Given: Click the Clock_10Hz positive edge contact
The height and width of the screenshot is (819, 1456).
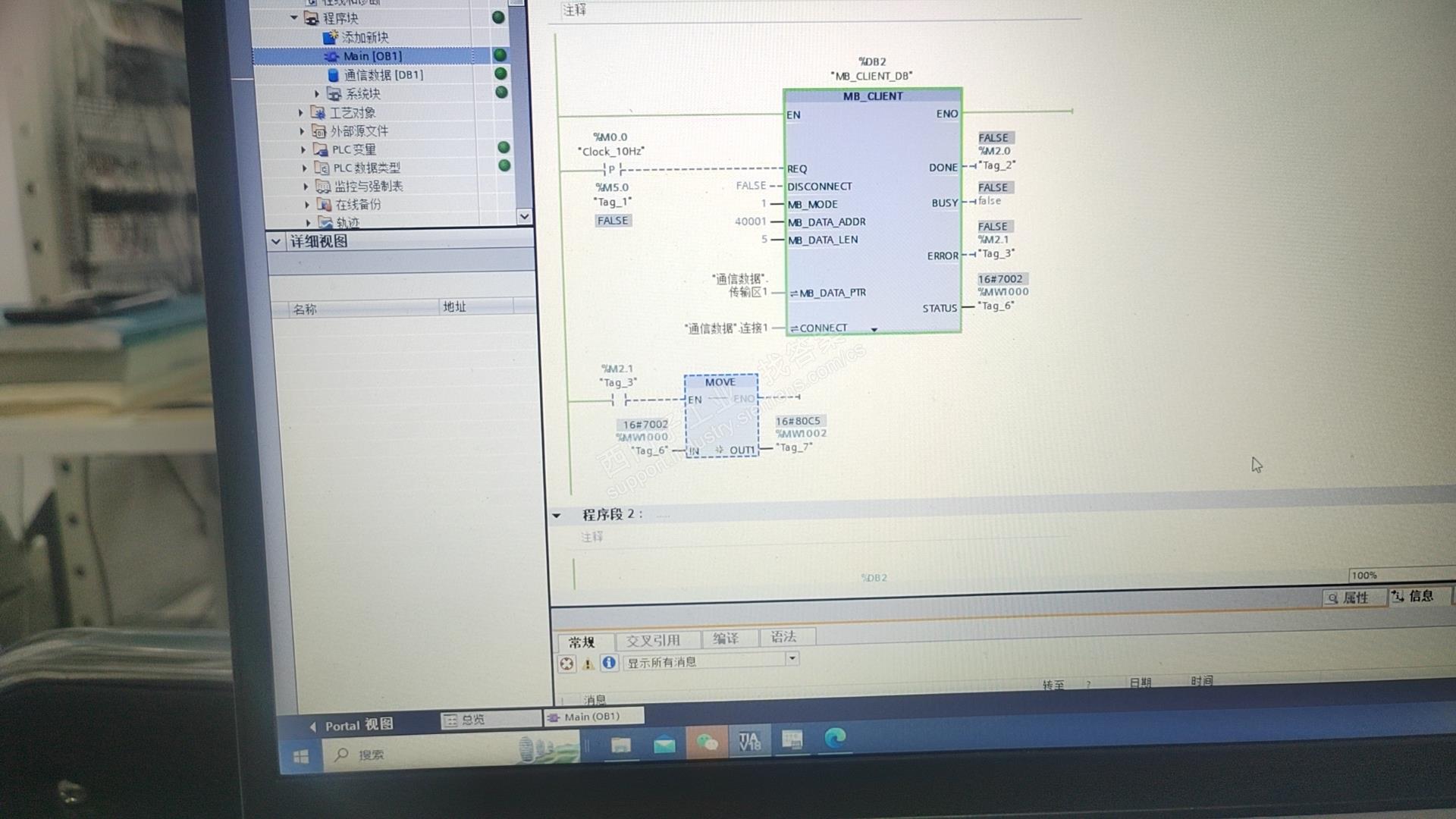Looking at the screenshot, I should click(612, 169).
